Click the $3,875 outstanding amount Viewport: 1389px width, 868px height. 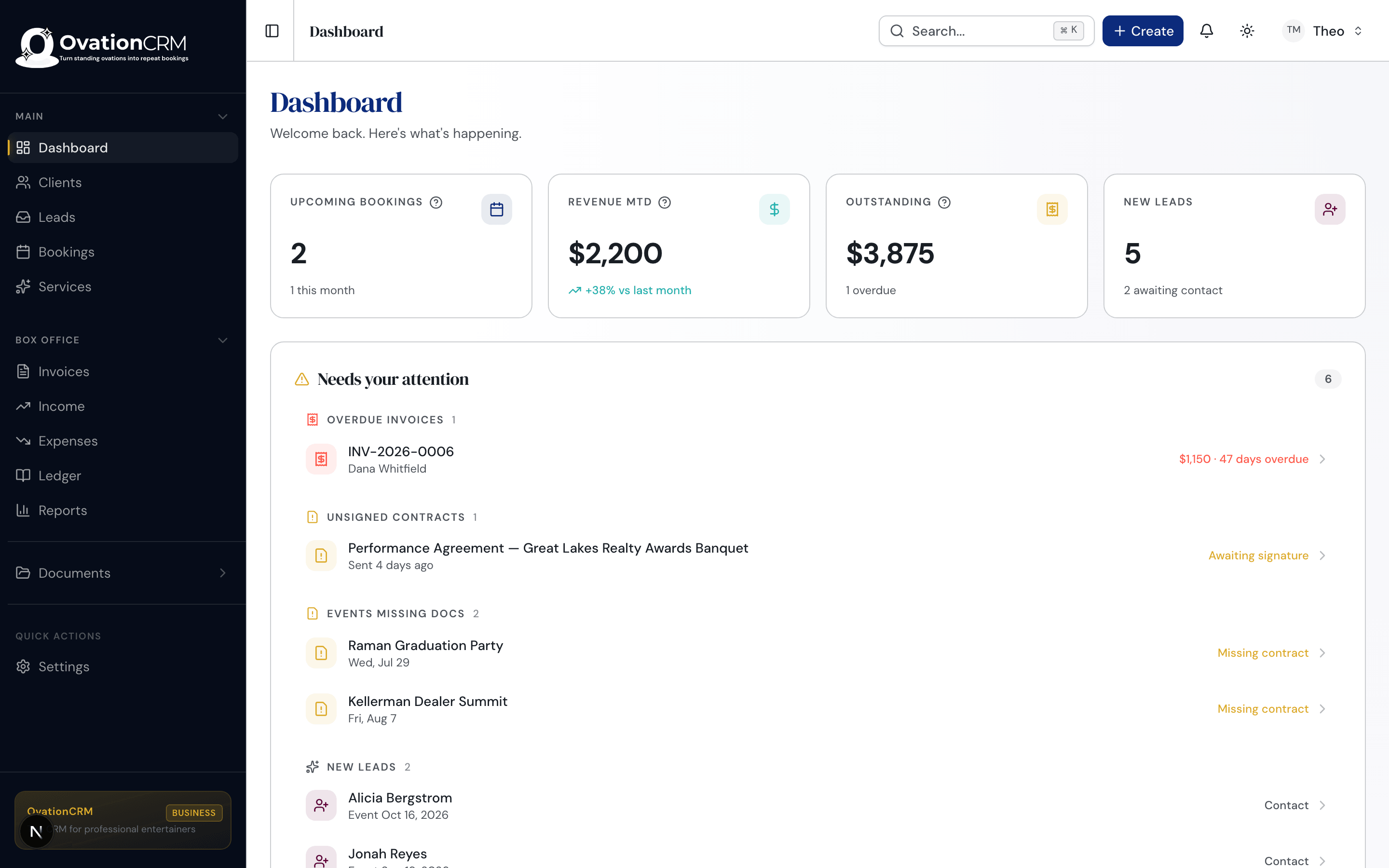point(890,253)
